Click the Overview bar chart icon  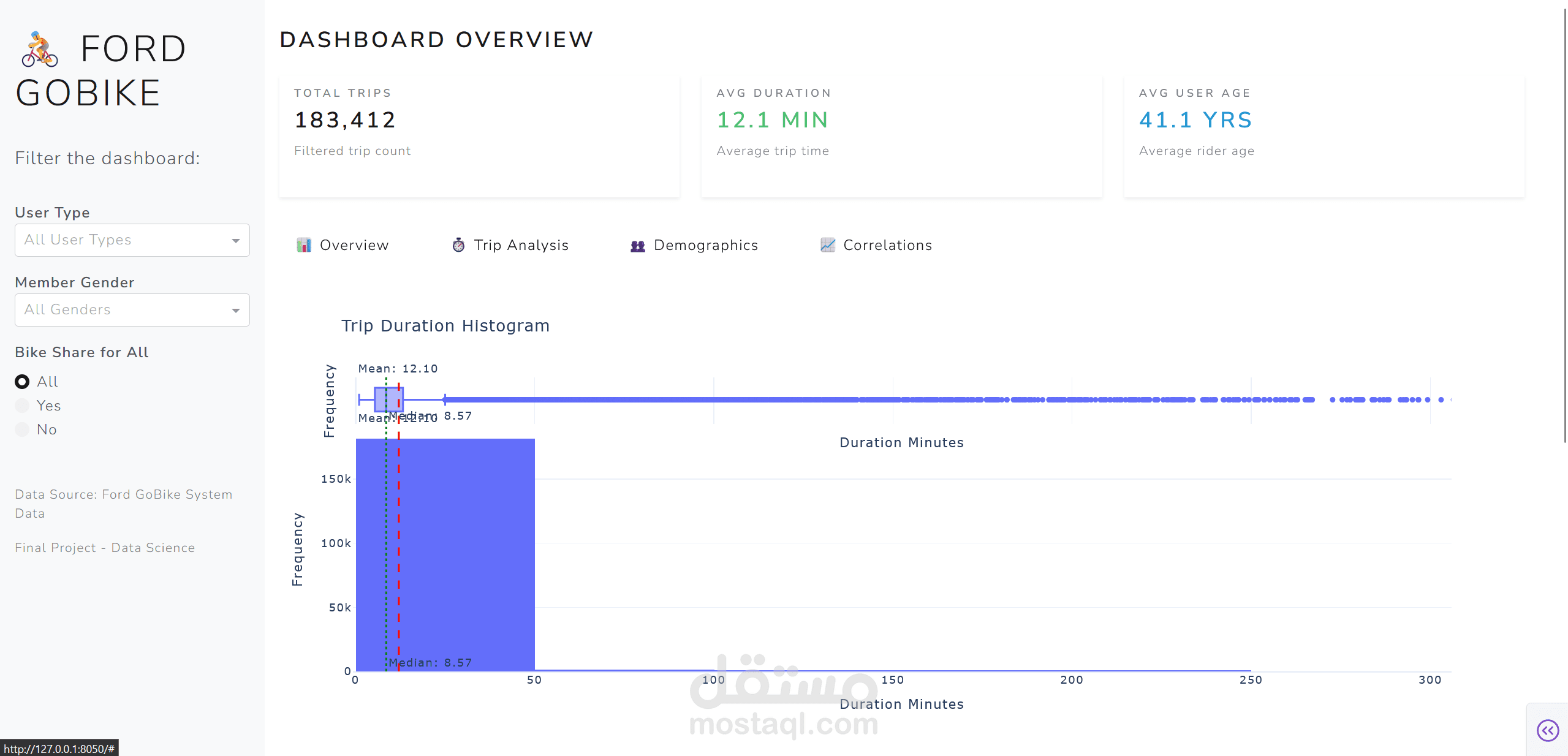(304, 245)
